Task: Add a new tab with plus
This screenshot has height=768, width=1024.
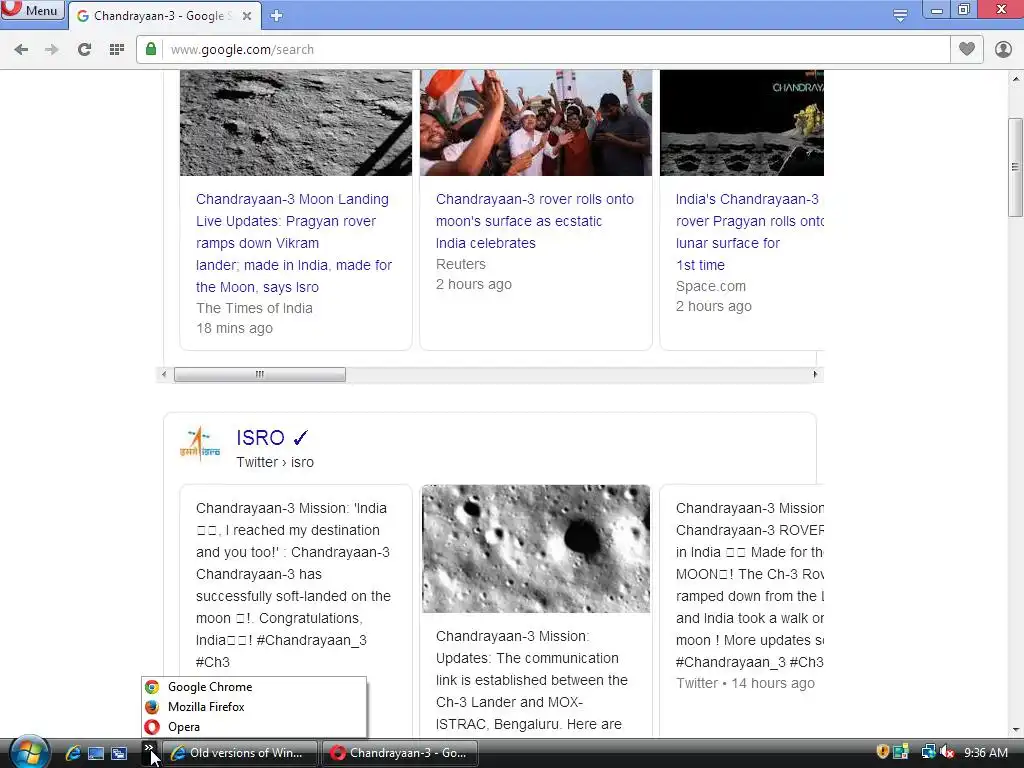Action: (276, 16)
